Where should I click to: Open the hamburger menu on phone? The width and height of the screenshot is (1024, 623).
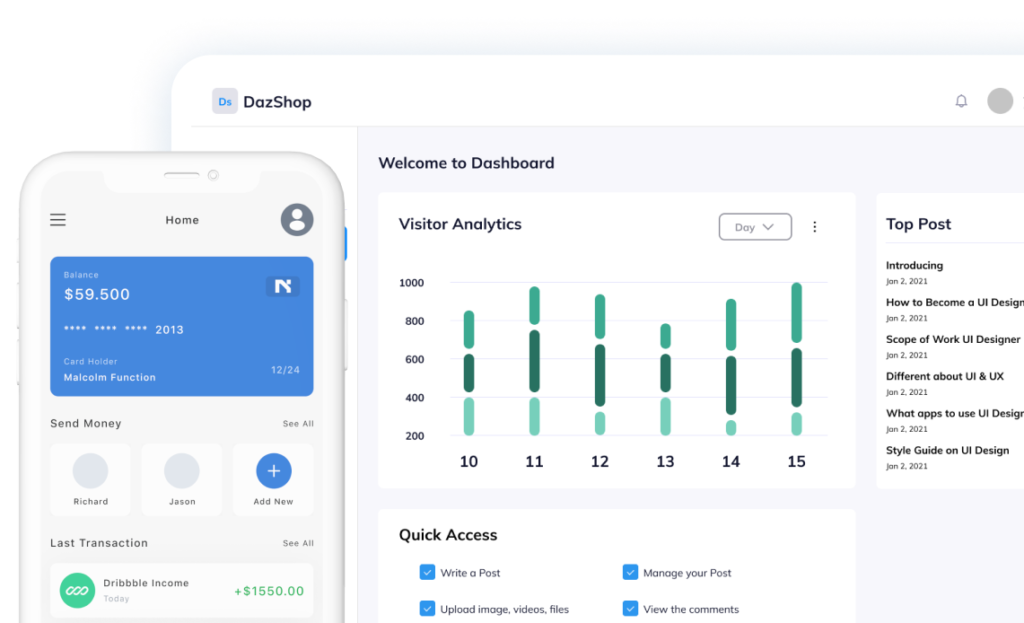pyautogui.click(x=58, y=220)
